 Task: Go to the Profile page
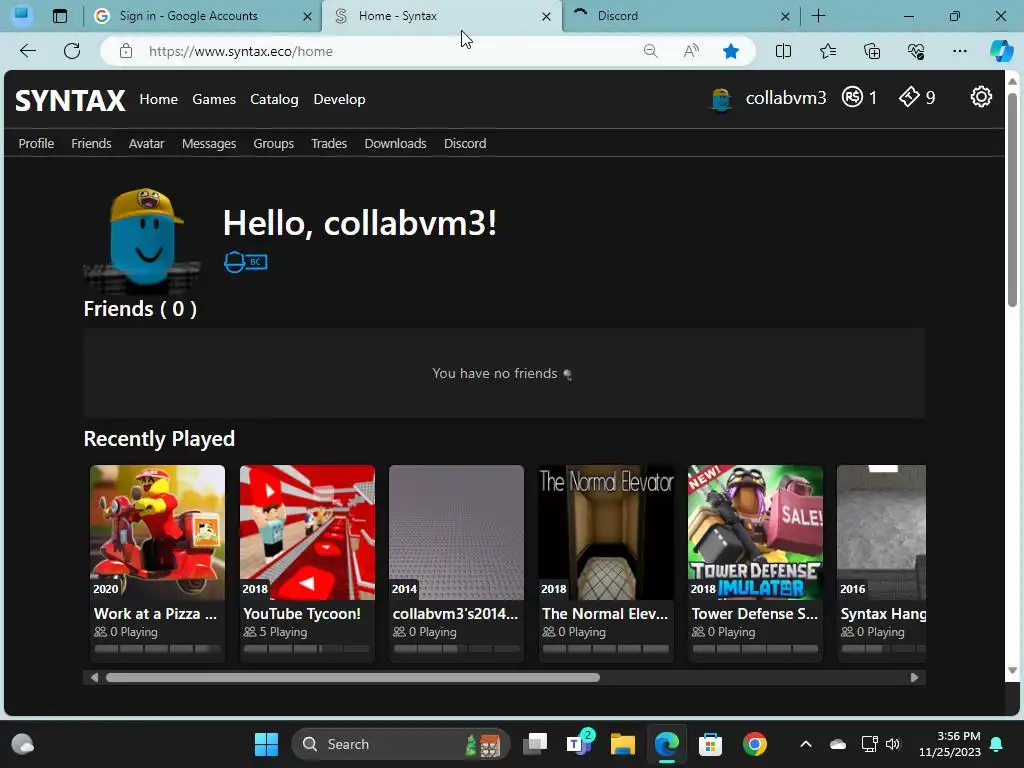pos(36,144)
